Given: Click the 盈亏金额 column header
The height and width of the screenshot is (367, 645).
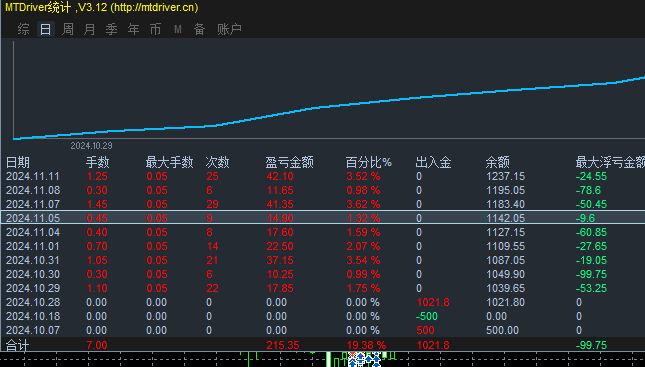Looking at the screenshot, I should tap(290, 163).
